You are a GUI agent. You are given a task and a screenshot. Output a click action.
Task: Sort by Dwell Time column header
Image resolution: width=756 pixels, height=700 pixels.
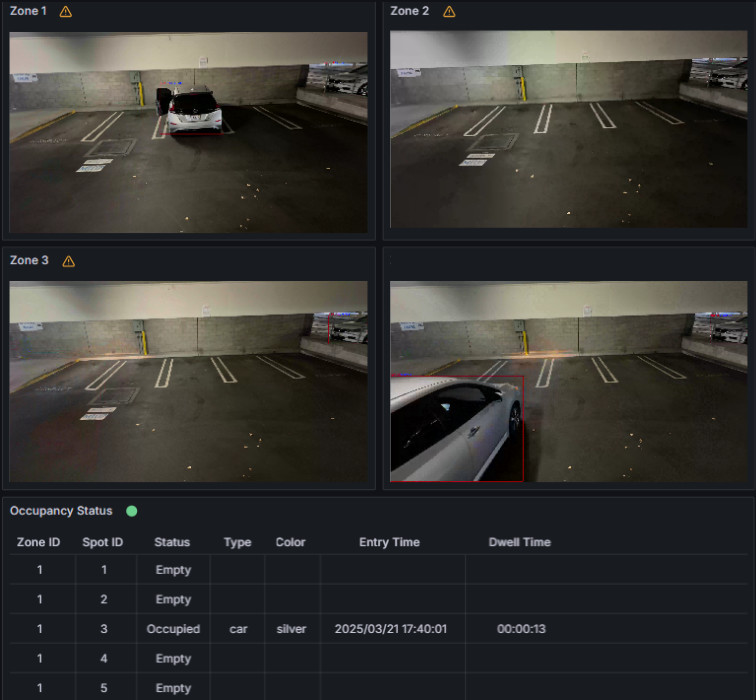click(519, 542)
